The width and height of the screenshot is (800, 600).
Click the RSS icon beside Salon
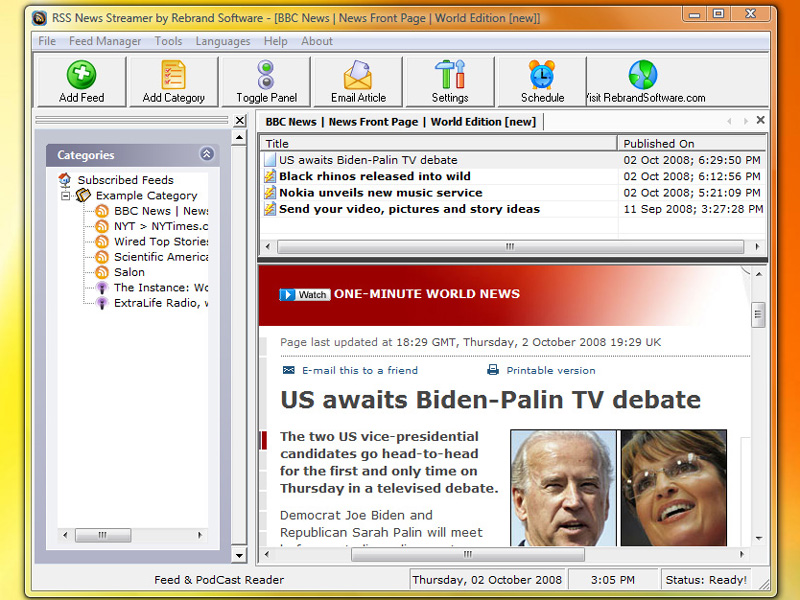[x=102, y=272]
